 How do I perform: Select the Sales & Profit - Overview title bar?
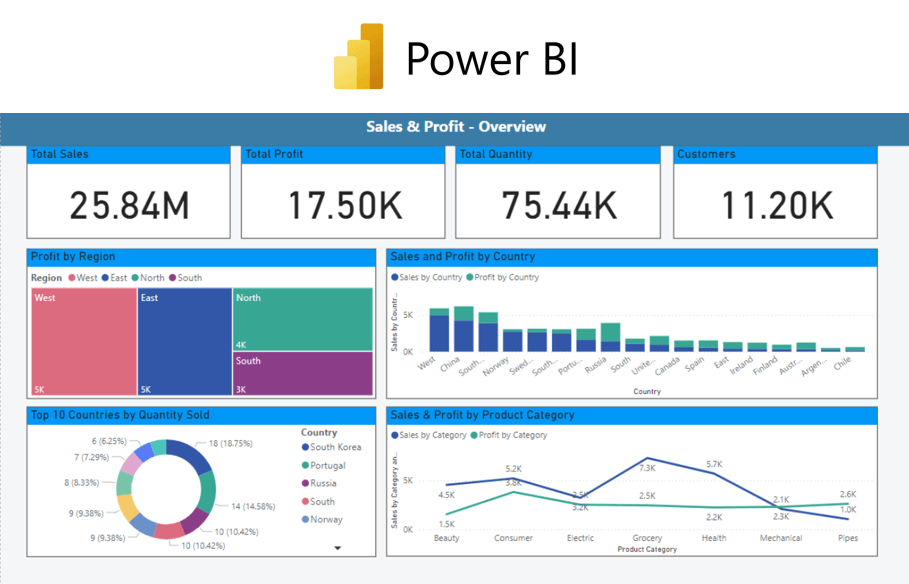(455, 127)
